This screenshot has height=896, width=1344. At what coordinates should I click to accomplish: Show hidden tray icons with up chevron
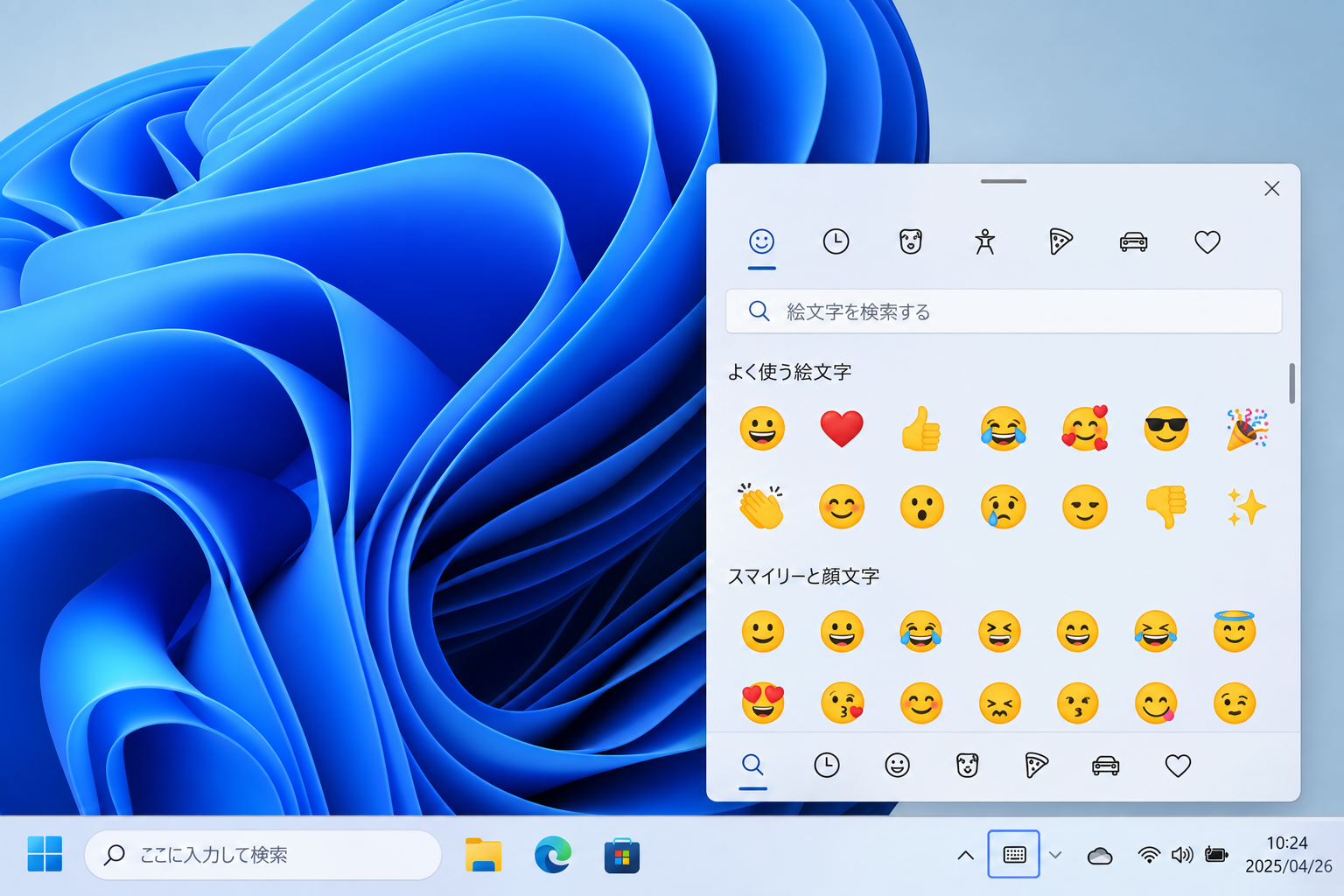pyautogui.click(x=966, y=855)
